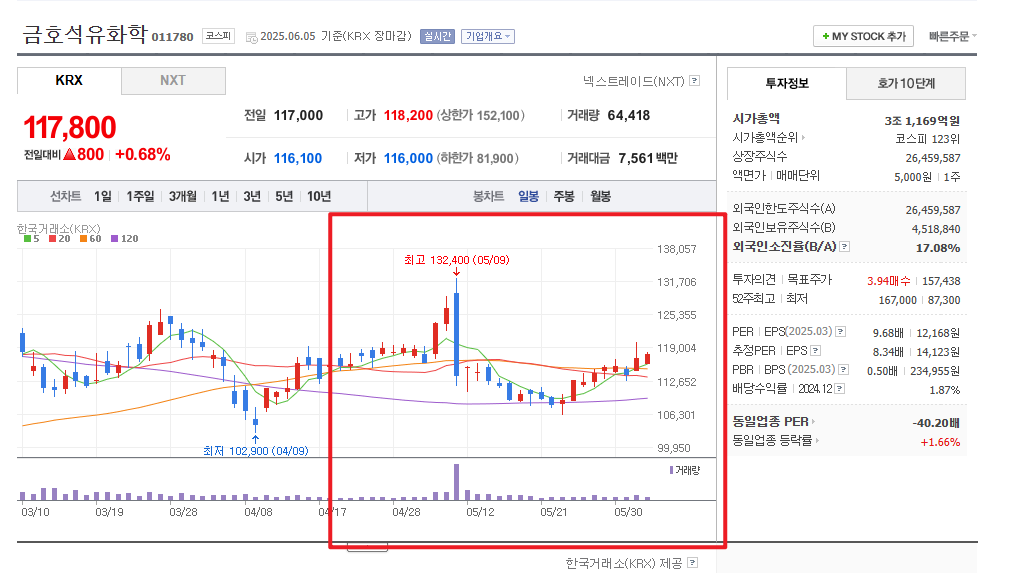
Task: Click the 실시간 badge button
Action: tap(437, 36)
